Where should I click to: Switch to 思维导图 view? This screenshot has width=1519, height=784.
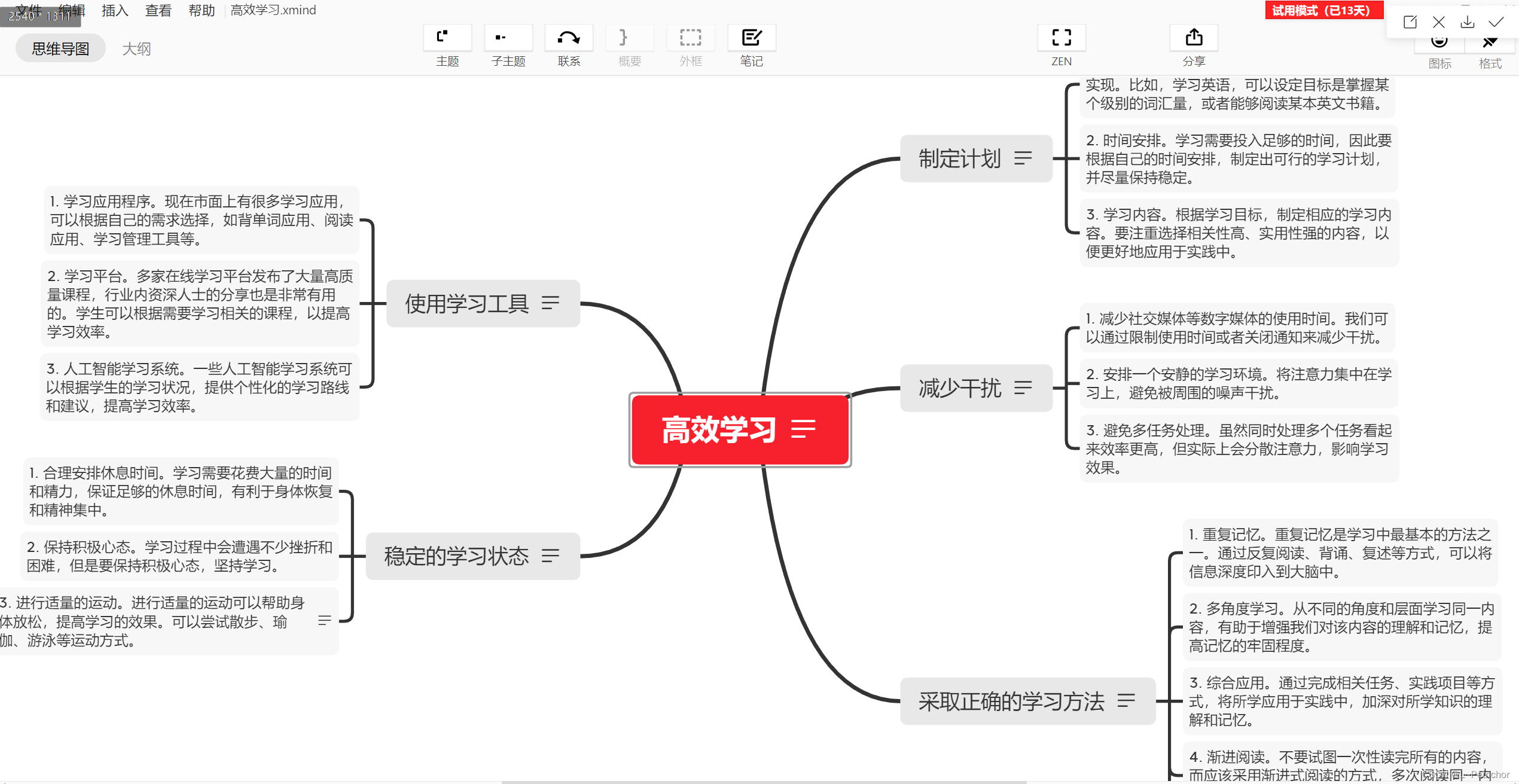pos(60,48)
